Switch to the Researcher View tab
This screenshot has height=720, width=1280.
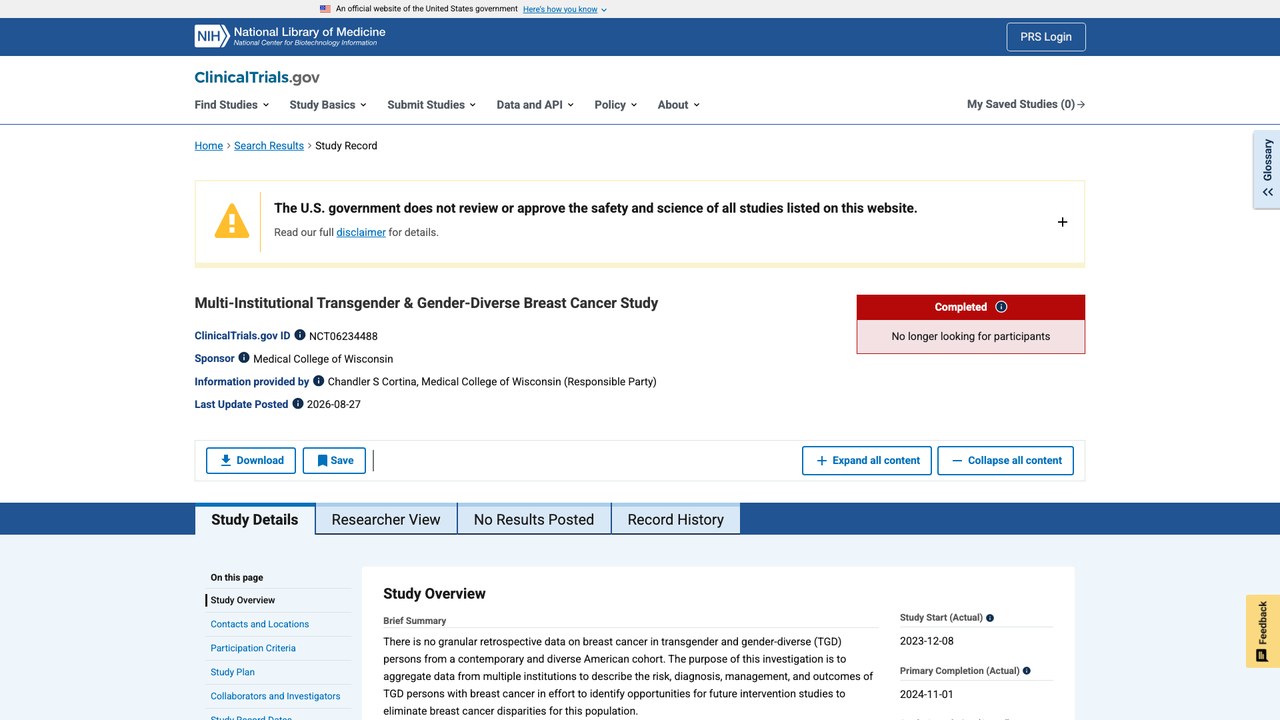point(386,519)
